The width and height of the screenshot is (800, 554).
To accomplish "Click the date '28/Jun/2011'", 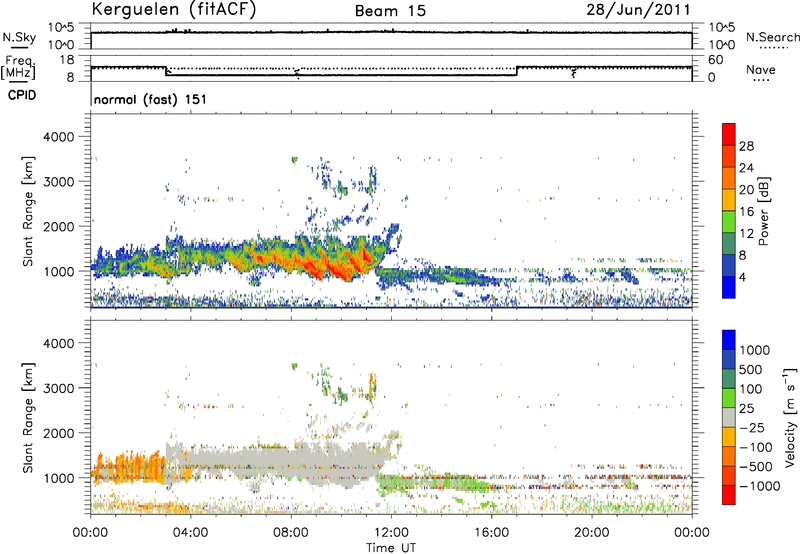I will (638, 10).
